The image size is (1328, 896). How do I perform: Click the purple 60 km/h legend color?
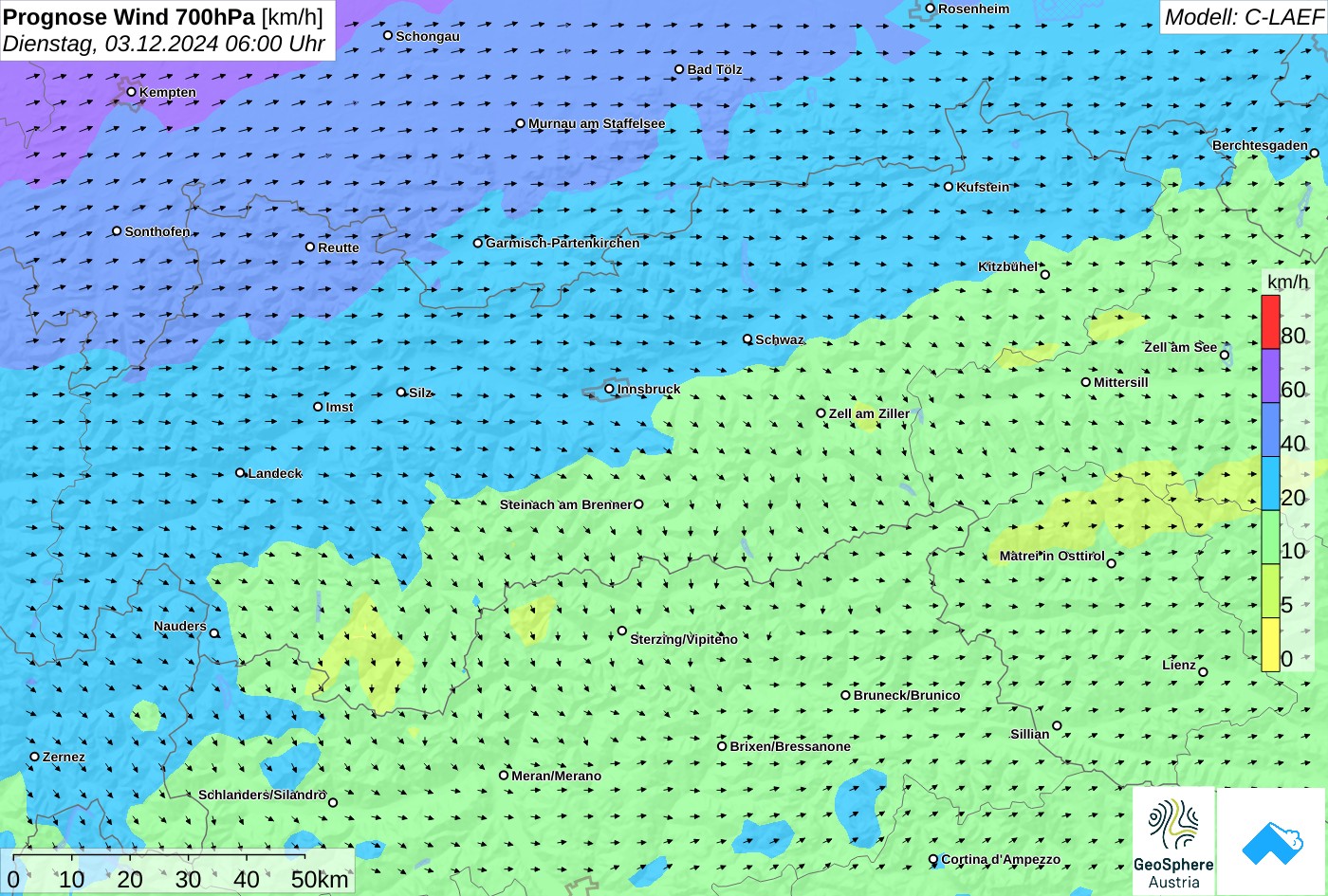[1270, 376]
